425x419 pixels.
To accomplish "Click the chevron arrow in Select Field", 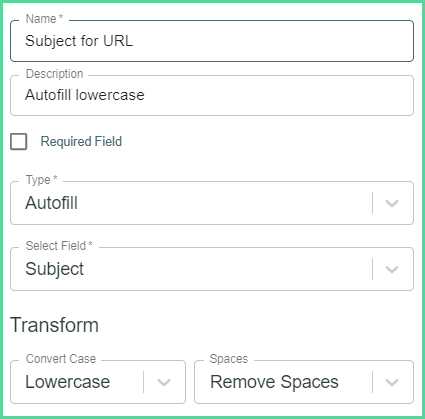I will click(392, 269).
